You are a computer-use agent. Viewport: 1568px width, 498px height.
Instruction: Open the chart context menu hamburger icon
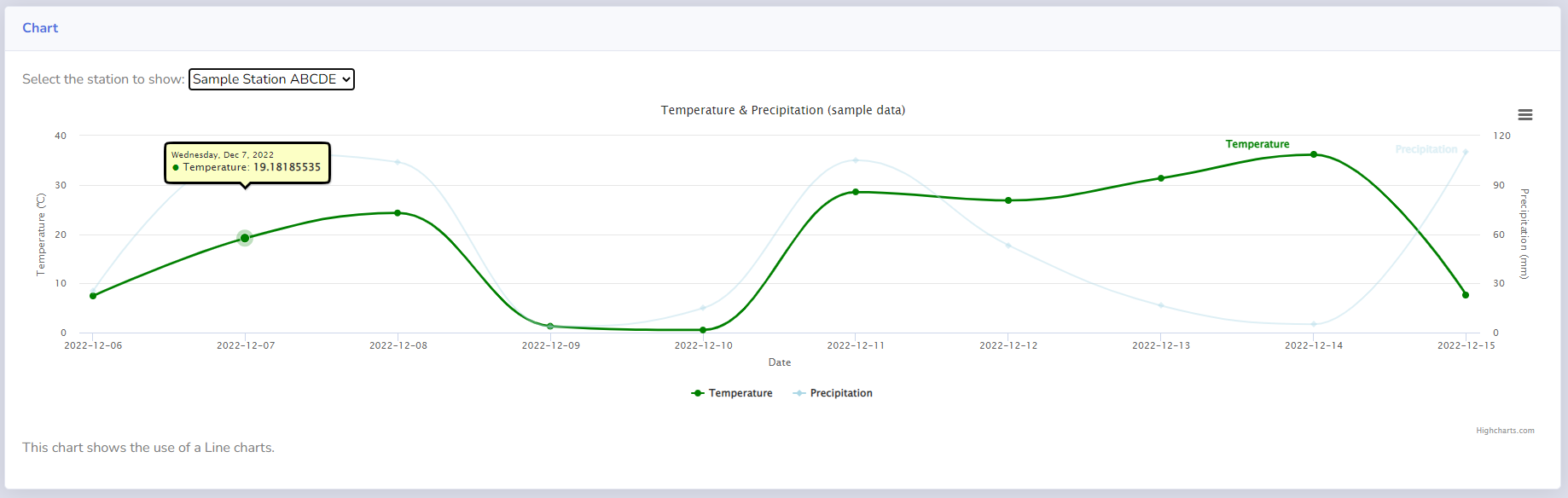pyautogui.click(x=1524, y=115)
